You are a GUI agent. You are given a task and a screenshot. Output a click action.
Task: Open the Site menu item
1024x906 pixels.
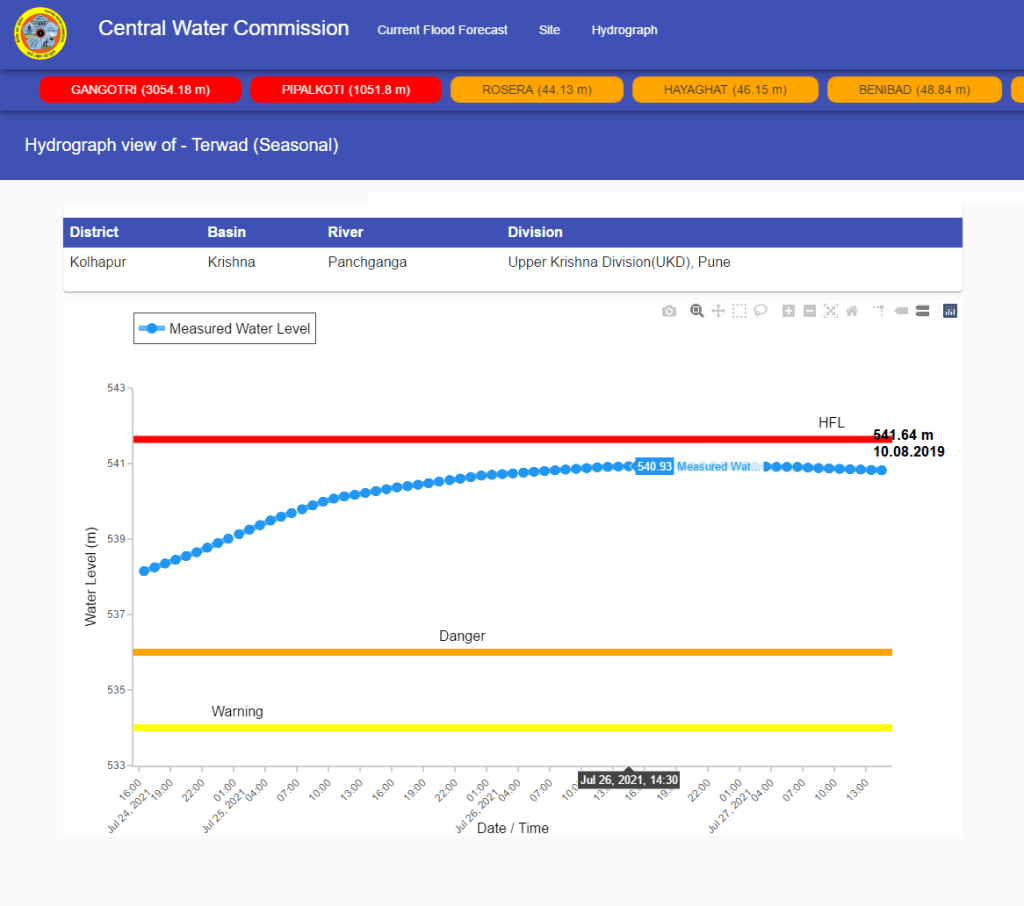[x=549, y=30]
